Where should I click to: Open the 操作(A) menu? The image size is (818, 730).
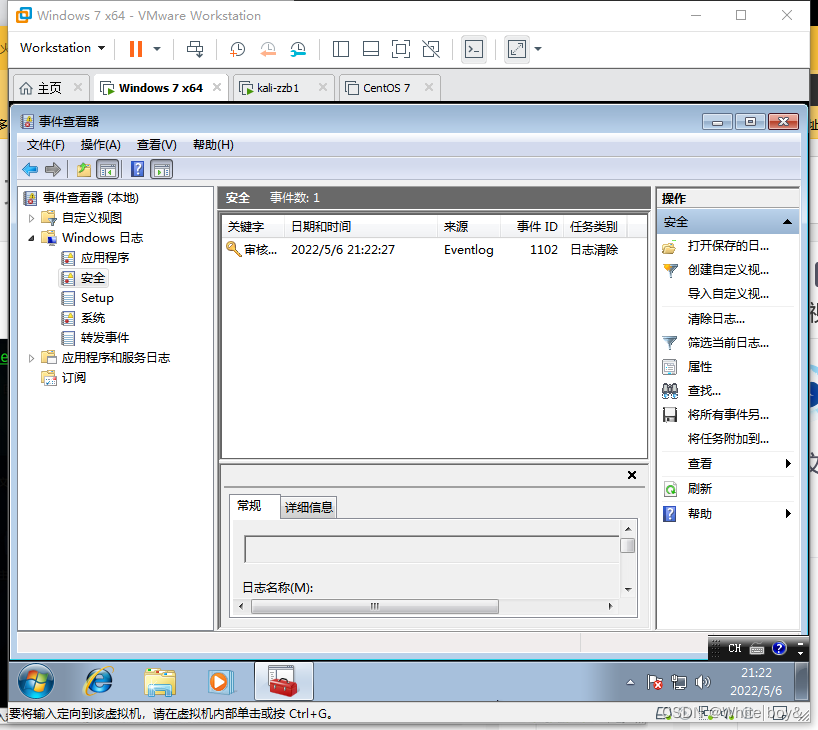coord(101,145)
